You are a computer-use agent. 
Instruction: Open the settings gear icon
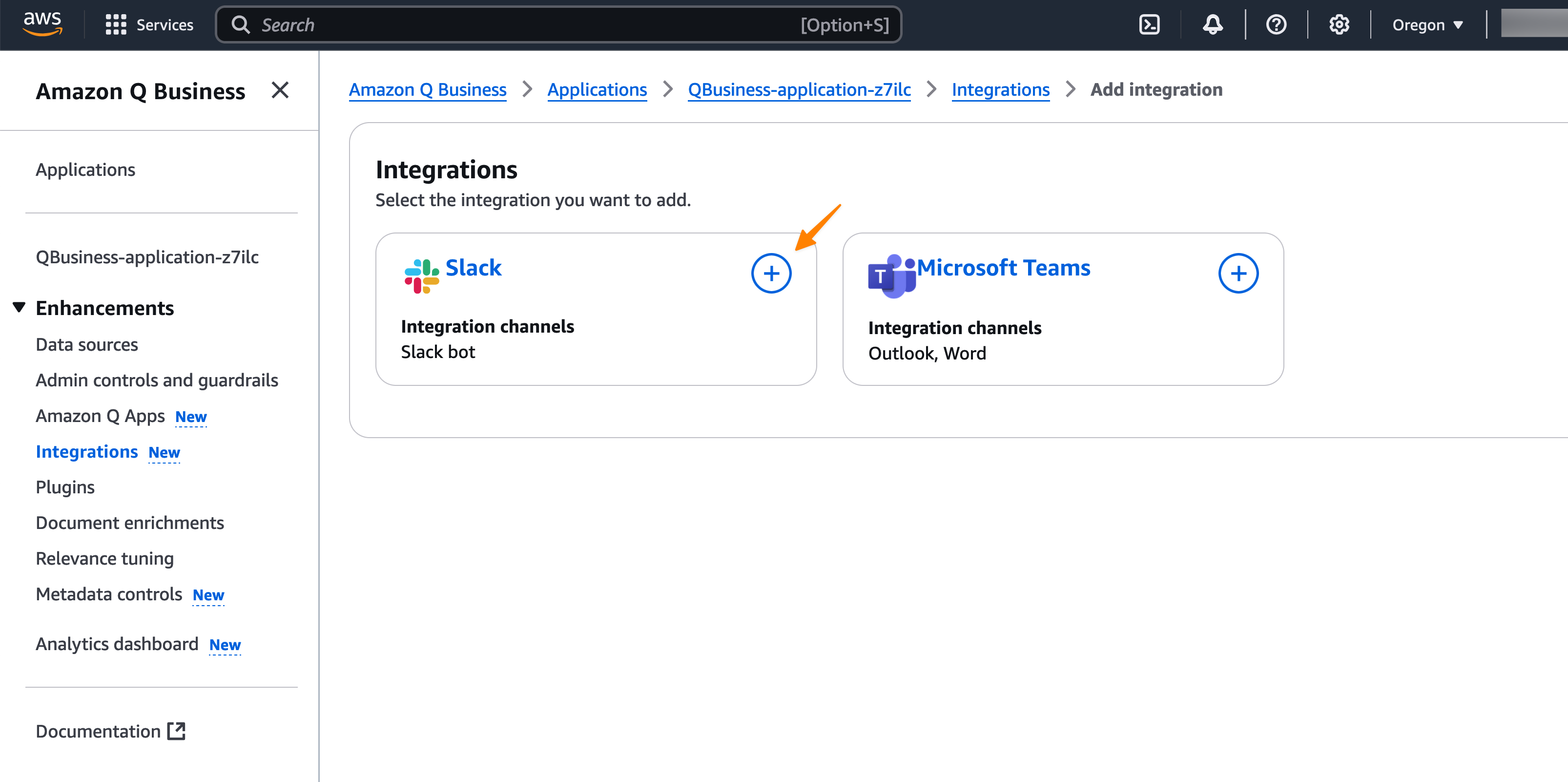(1339, 25)
